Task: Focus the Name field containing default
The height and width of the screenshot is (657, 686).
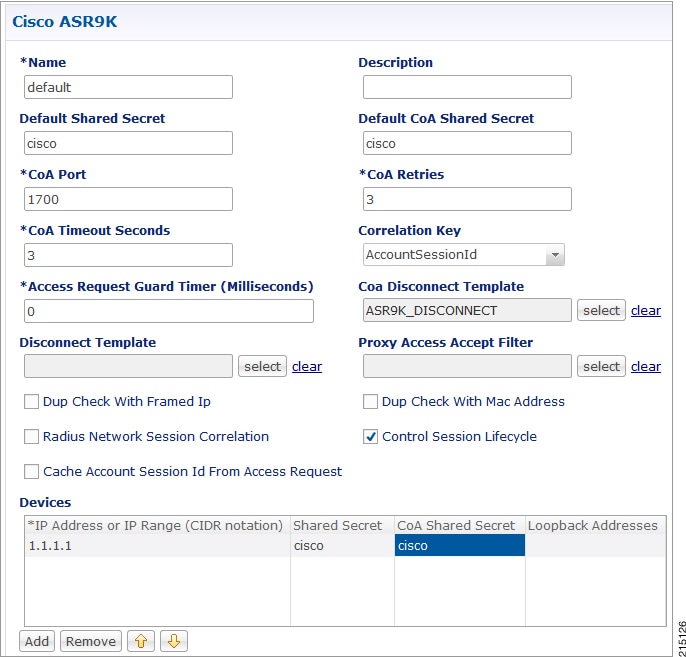Action: coord(128,87)
